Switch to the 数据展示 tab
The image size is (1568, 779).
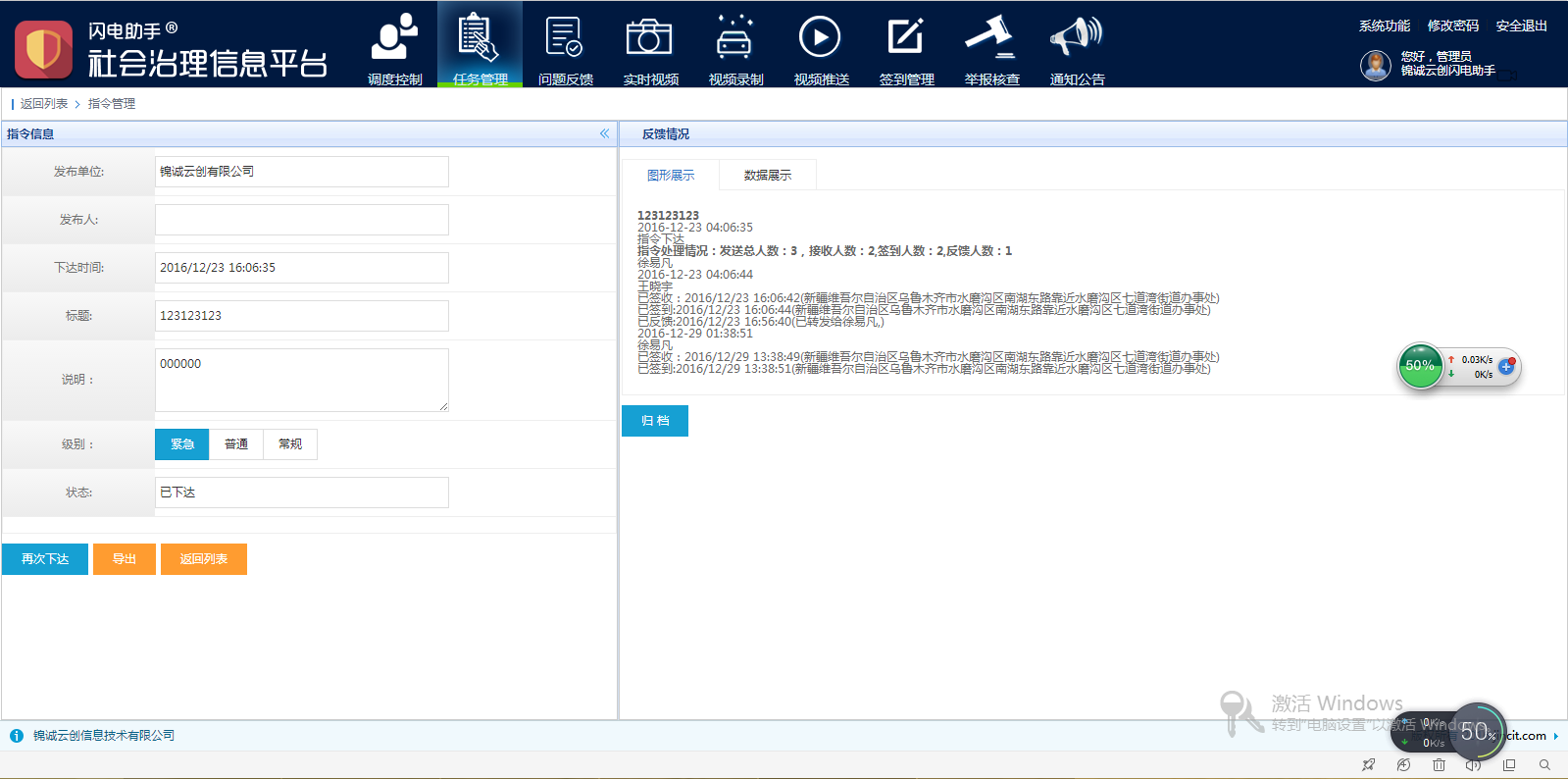tap(767, 176)
